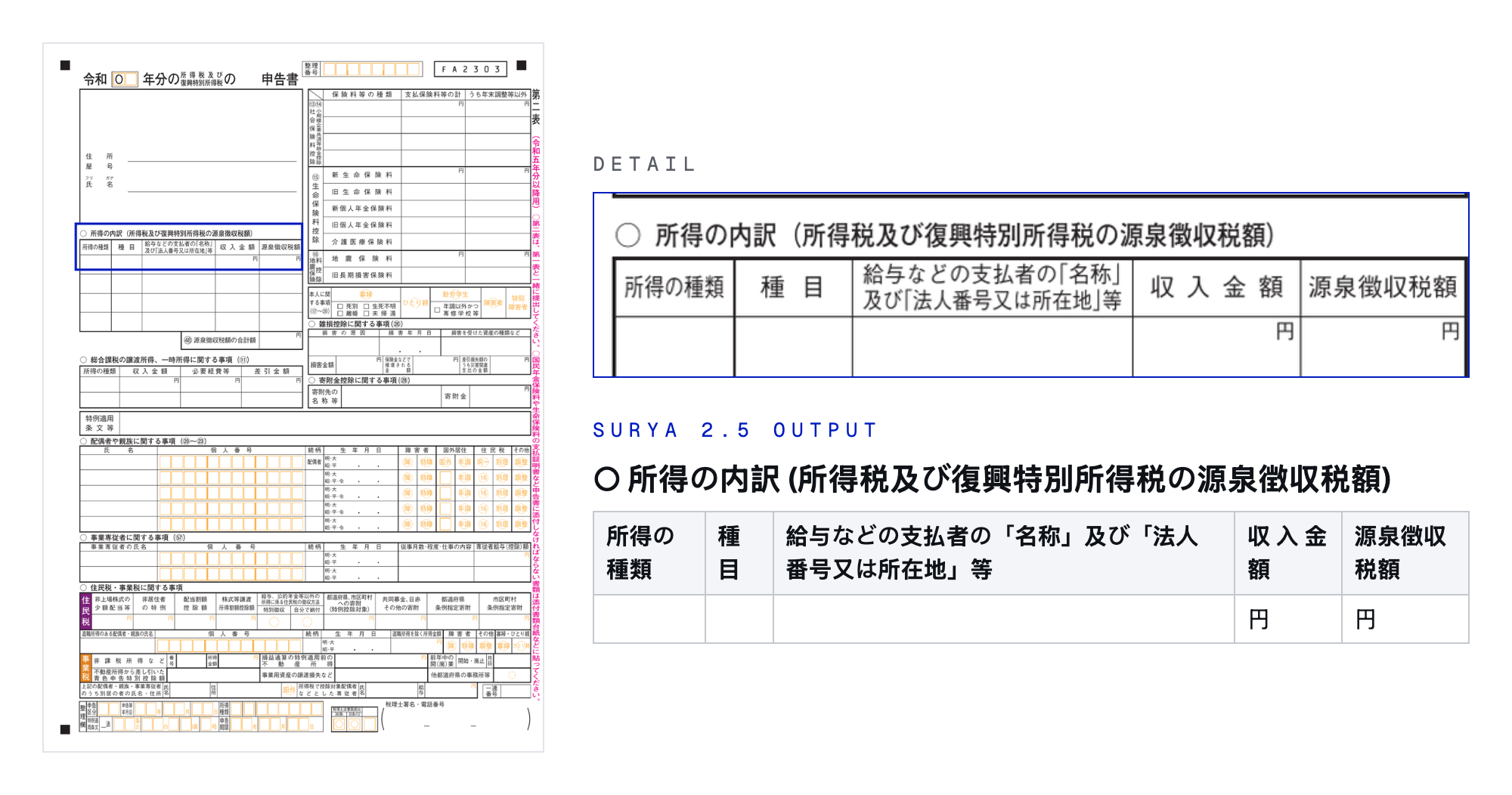Click 収入金額 header in the detail crop
Image resolution: width=1512 pixels, height=795 pixels.
click(1216, 287)
